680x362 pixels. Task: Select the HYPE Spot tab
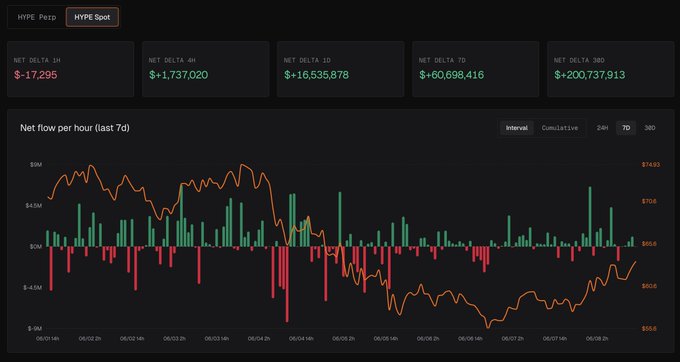92,17
